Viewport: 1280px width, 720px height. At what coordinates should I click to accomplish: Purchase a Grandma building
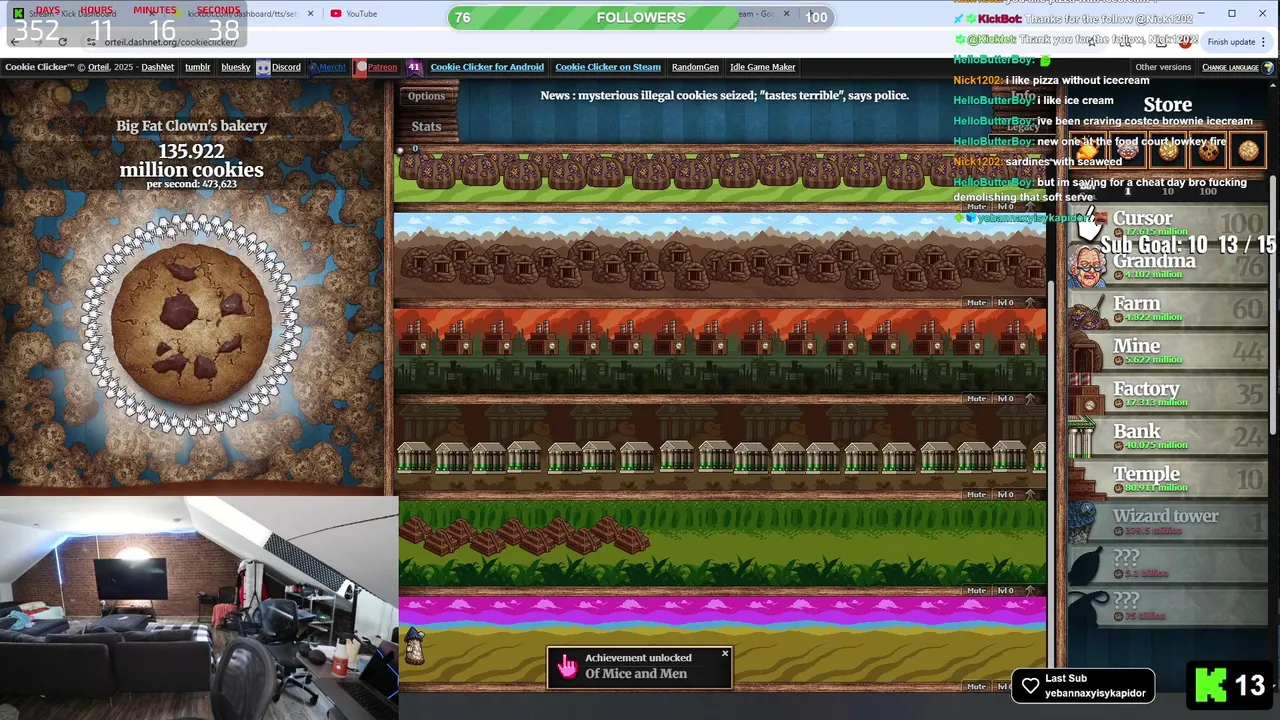pos(1168,266)
